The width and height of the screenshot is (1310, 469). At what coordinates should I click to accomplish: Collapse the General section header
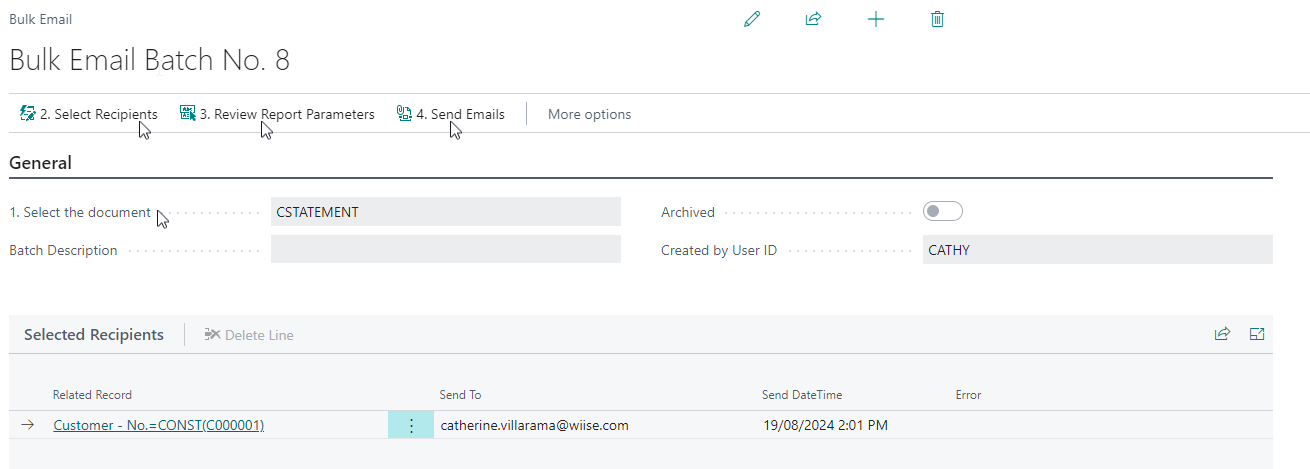pyautogui.click(x=40, y=163)
